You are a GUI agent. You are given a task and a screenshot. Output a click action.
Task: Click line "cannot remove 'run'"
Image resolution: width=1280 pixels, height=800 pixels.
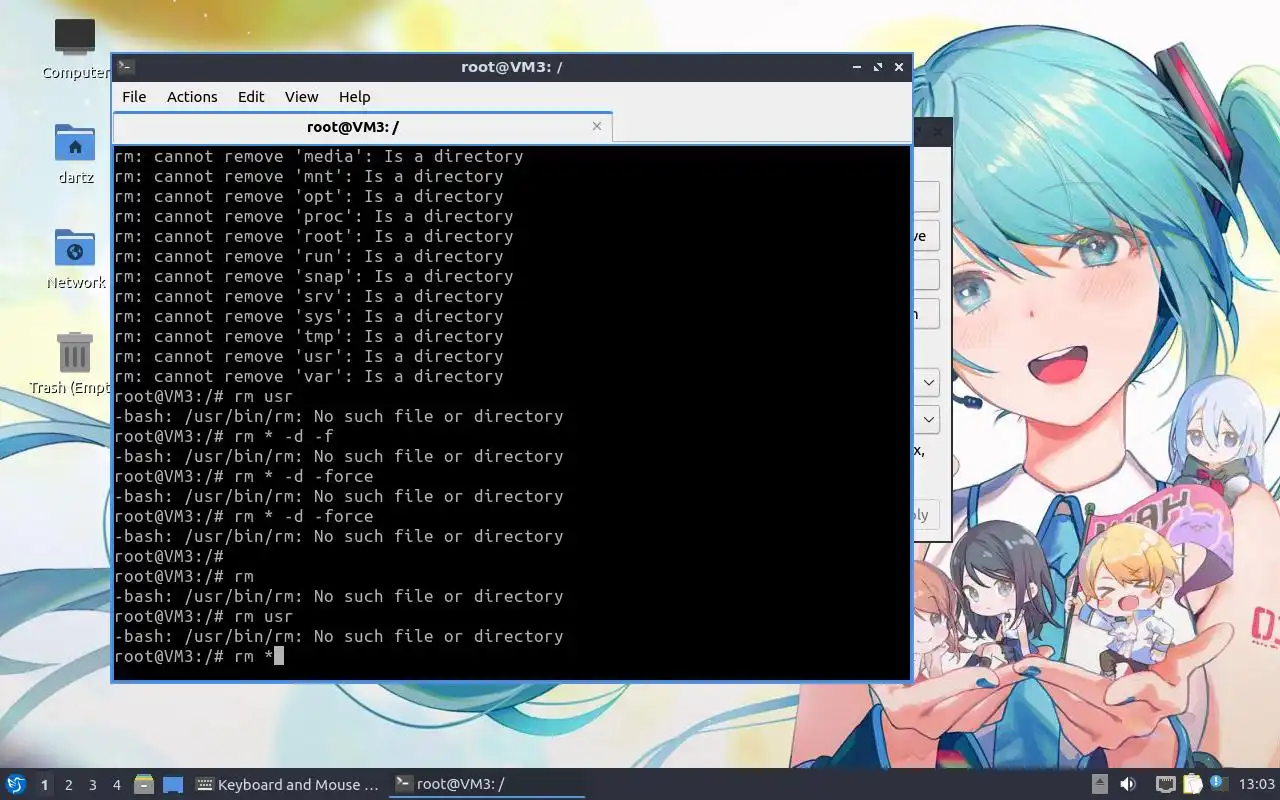click(x=309, y=256)
